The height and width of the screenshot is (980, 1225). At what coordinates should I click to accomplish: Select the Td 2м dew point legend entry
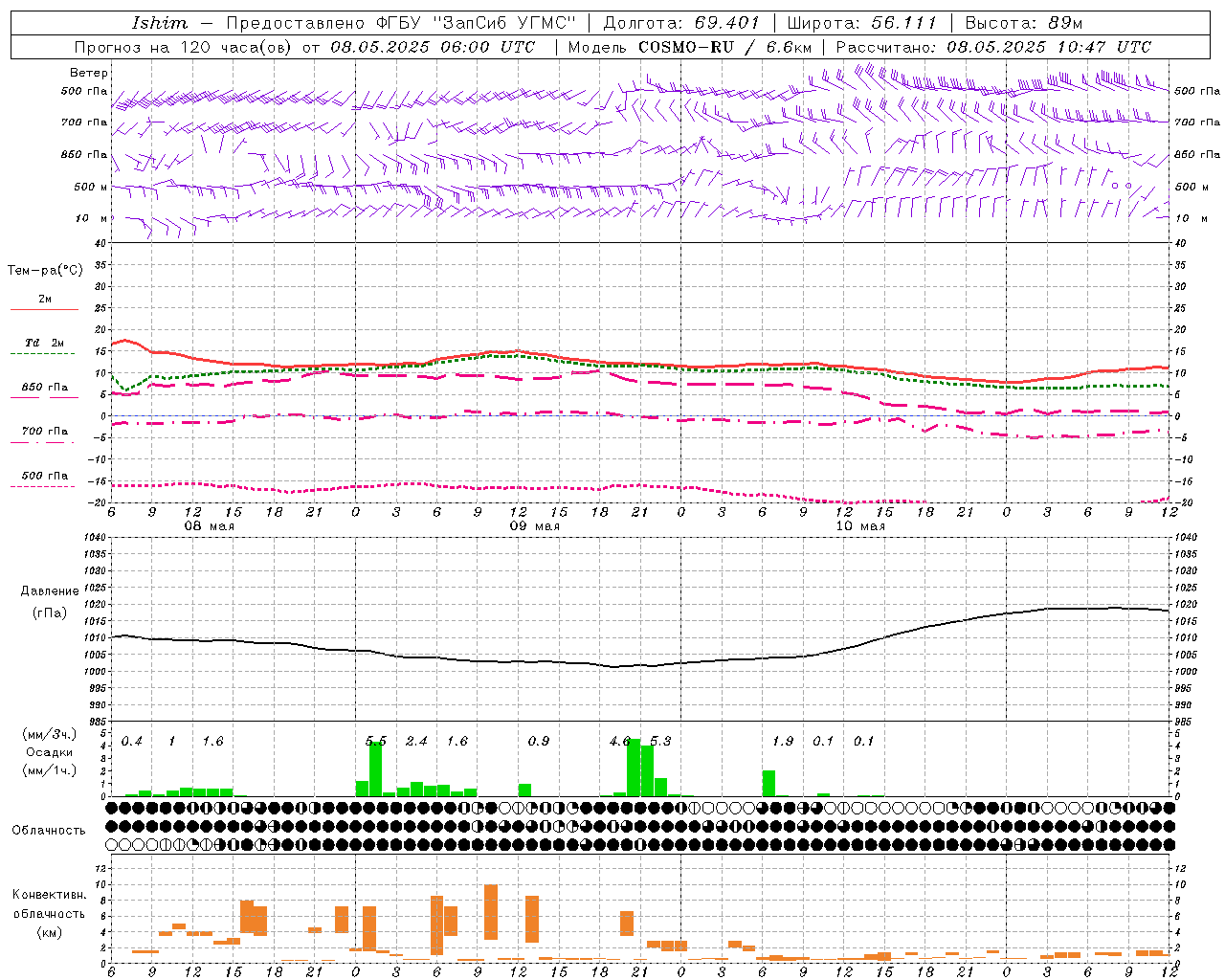pos(45,343)
